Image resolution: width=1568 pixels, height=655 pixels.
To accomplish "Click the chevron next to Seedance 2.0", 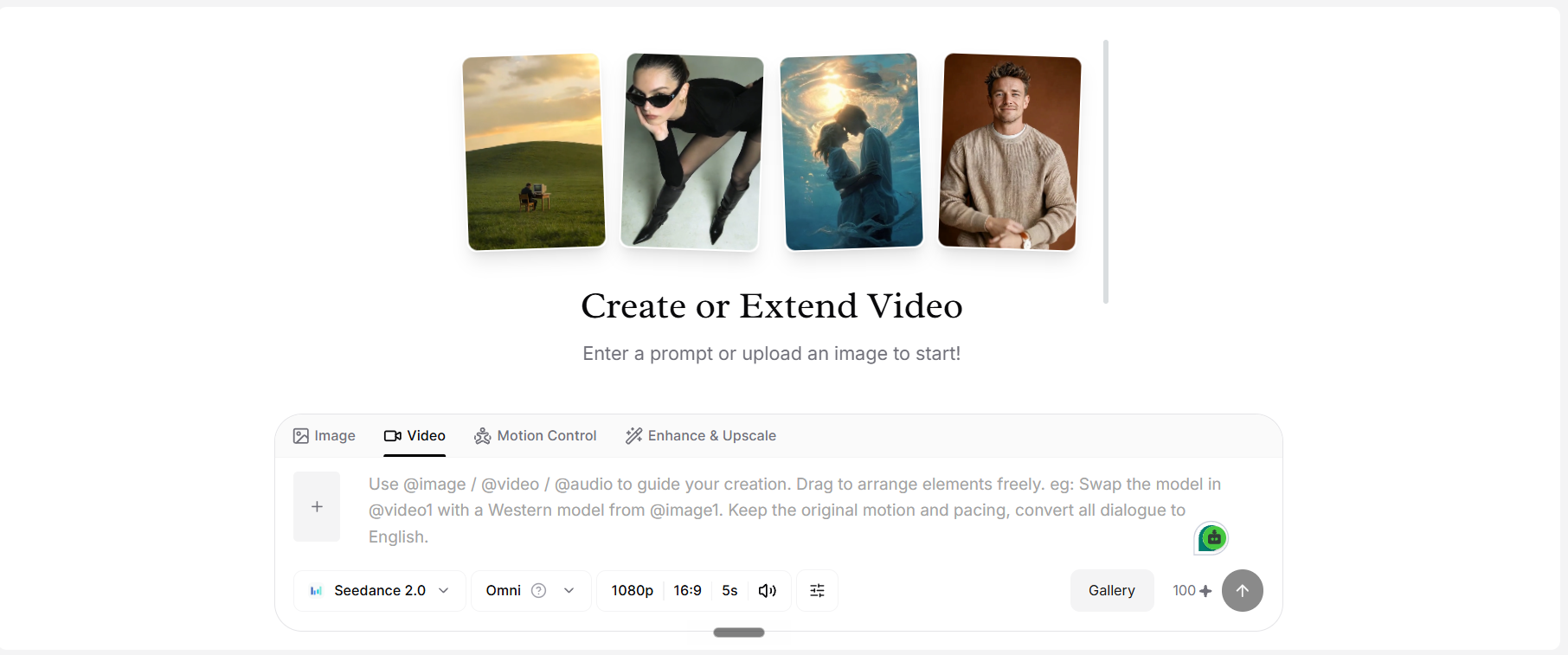I will [x=444, y=591].
